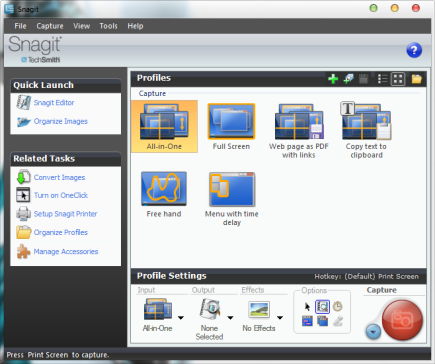Viewport: 435px width, 364px height.
Task: Toggle timer setup clock option
Action: point(338,306)
